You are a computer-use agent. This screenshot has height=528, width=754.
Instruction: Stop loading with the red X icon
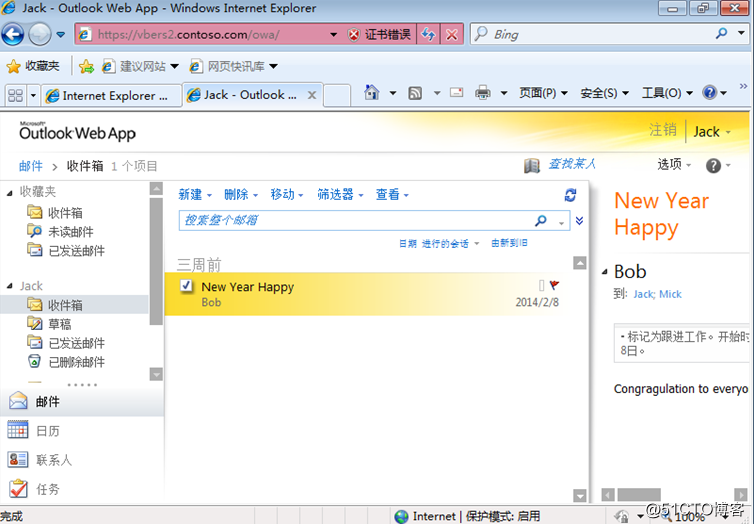[452, 35]
